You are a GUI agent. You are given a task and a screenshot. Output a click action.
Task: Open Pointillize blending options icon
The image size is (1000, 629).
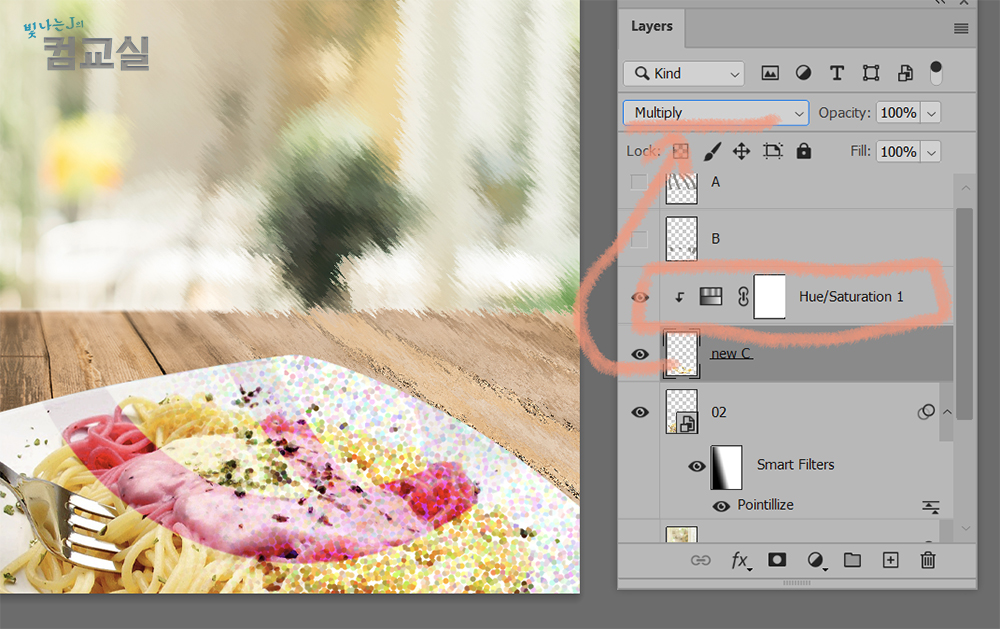tap(930, 507)
